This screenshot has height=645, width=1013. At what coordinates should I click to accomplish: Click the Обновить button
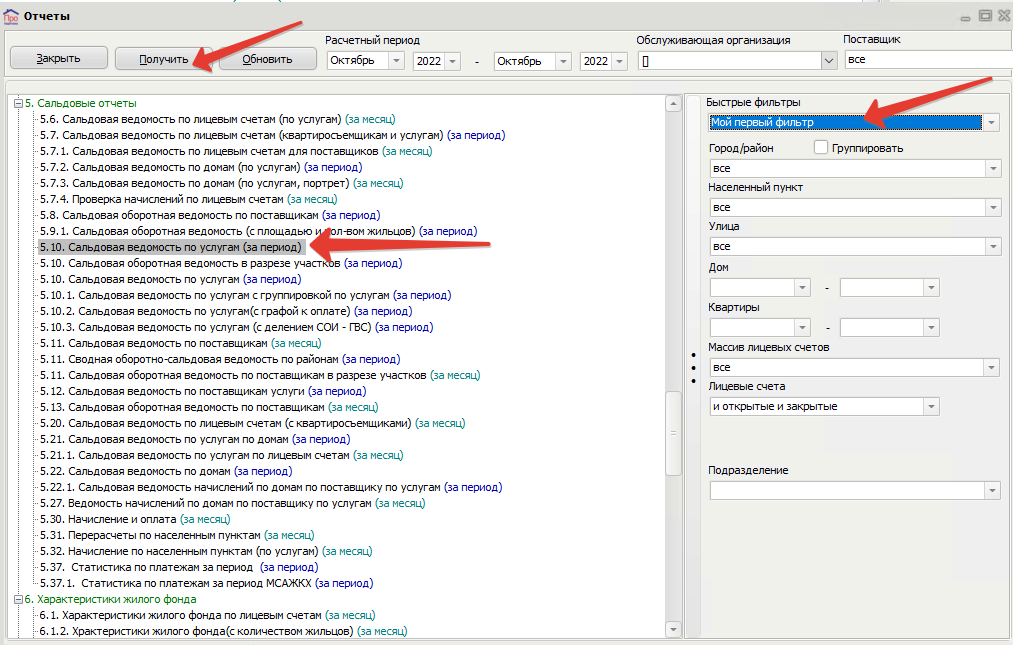point(267,59)
